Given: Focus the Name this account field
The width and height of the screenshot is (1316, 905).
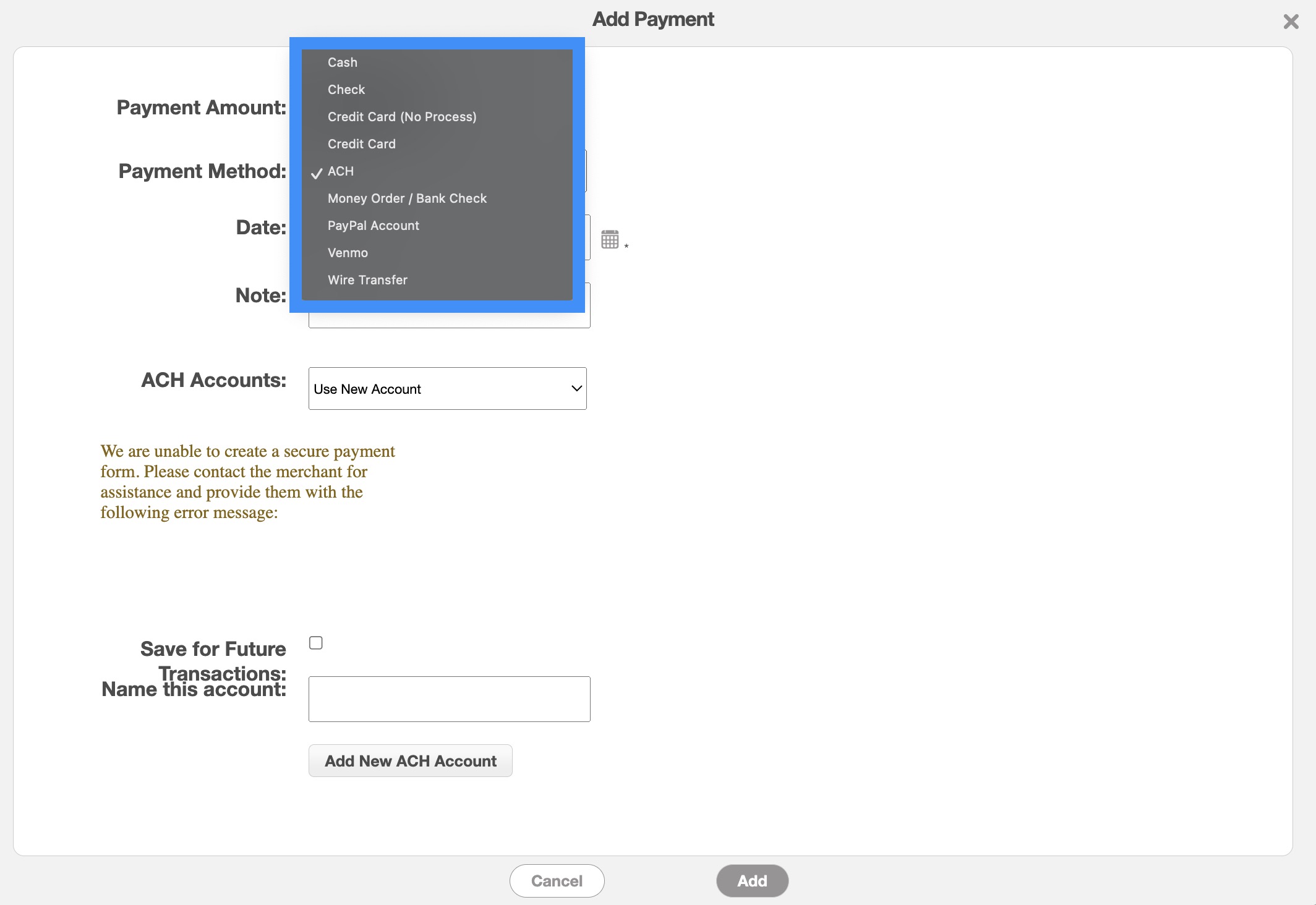Looking at the screenshot, I should pyautogui.click(x=449, y=699).
